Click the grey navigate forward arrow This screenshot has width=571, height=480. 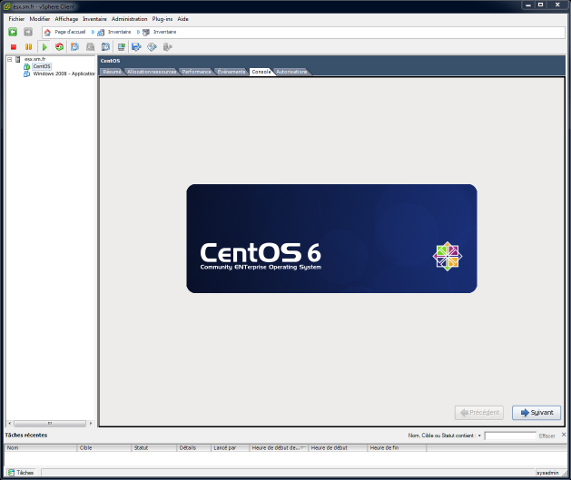click(28, 32)
